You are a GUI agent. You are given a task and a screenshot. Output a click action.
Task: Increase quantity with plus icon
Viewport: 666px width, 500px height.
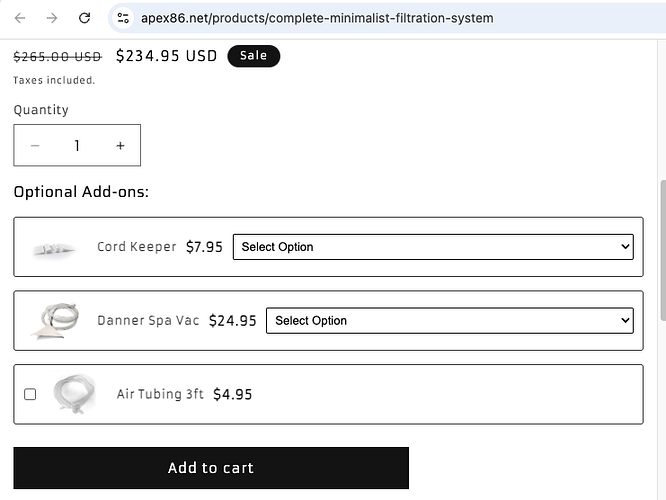pos(120,146)
